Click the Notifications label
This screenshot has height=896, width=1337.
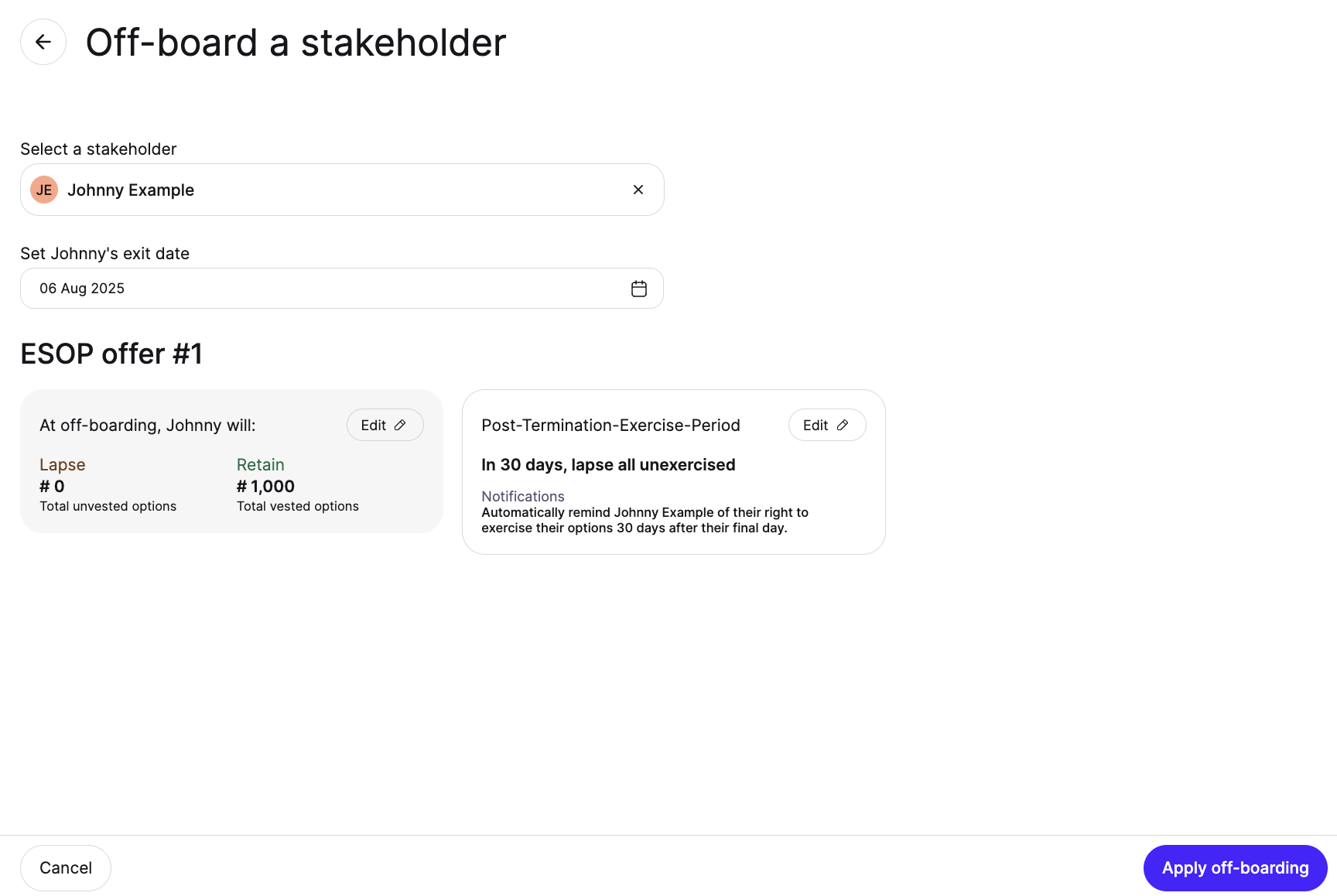click(x=523, y=496)
